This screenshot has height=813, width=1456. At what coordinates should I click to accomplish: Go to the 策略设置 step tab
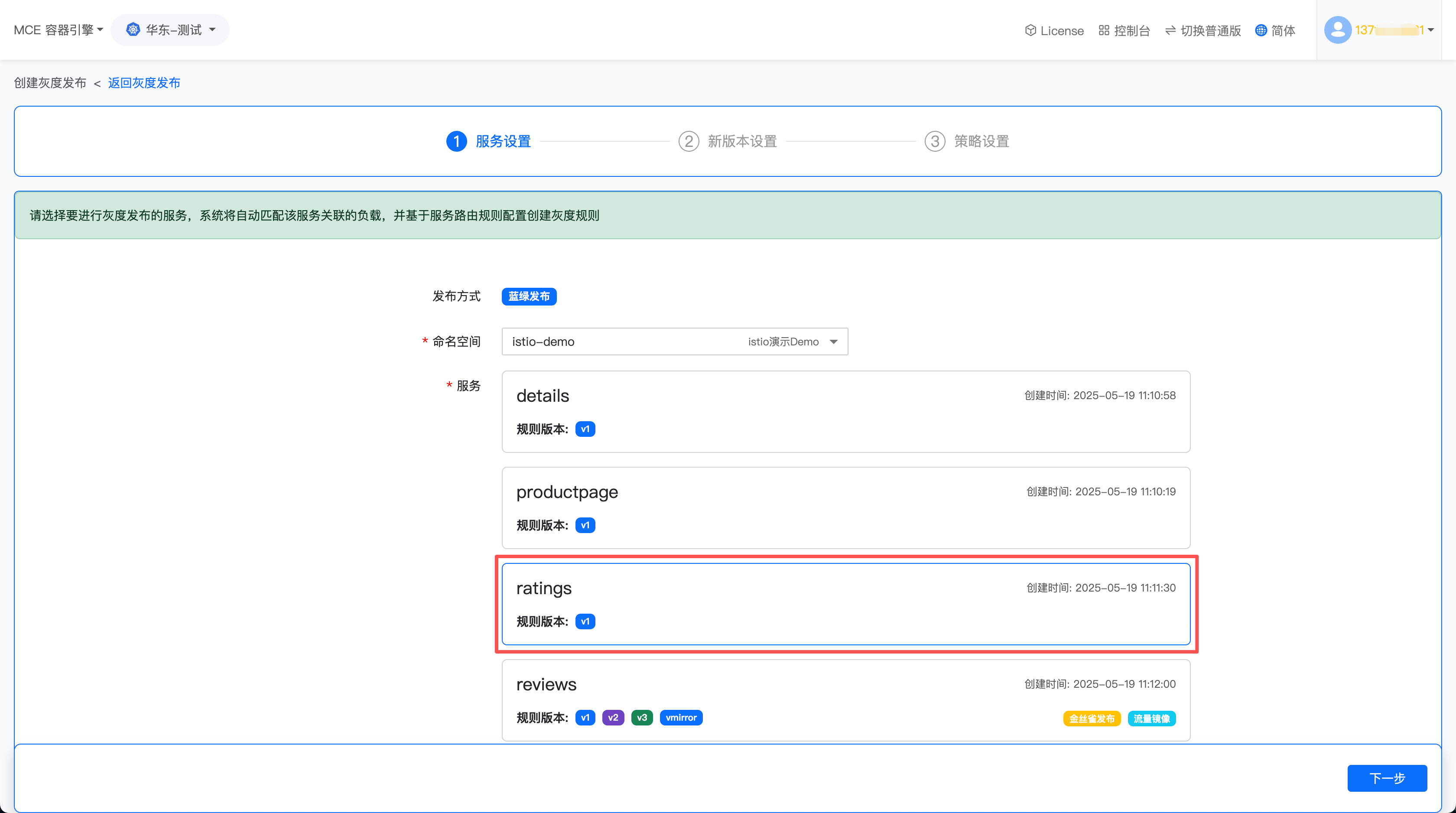[981, 141]
